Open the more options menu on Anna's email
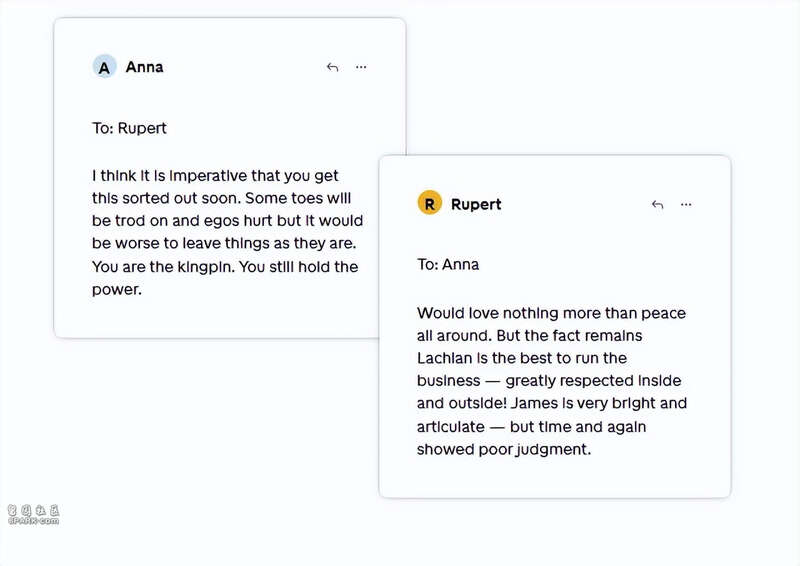The width and height of the screenshot is (800, 566). [361, 67]
